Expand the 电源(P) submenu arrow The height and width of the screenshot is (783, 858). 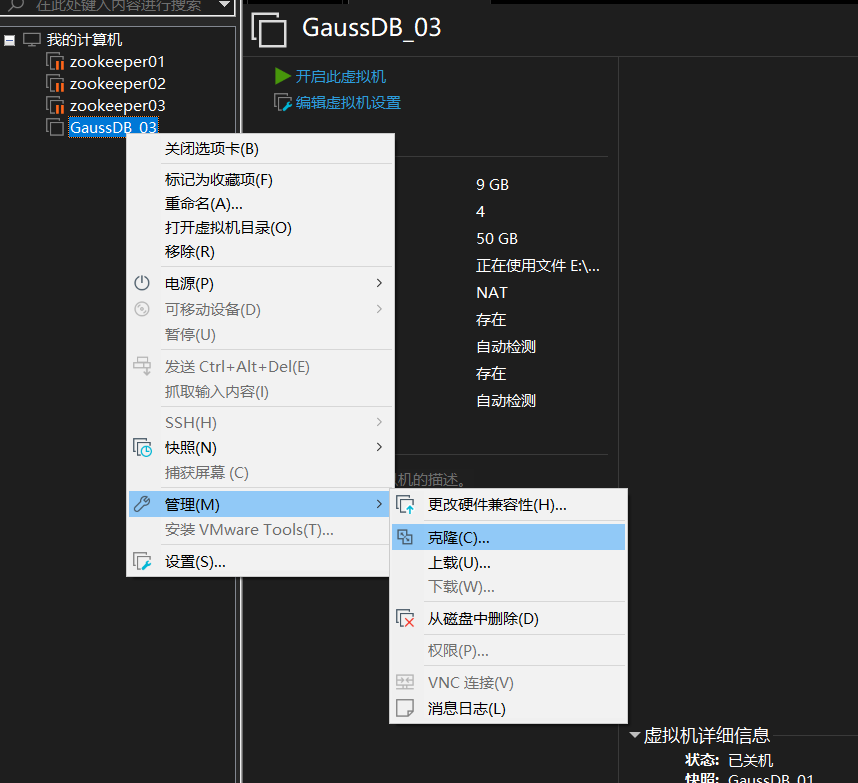point(379,283)
